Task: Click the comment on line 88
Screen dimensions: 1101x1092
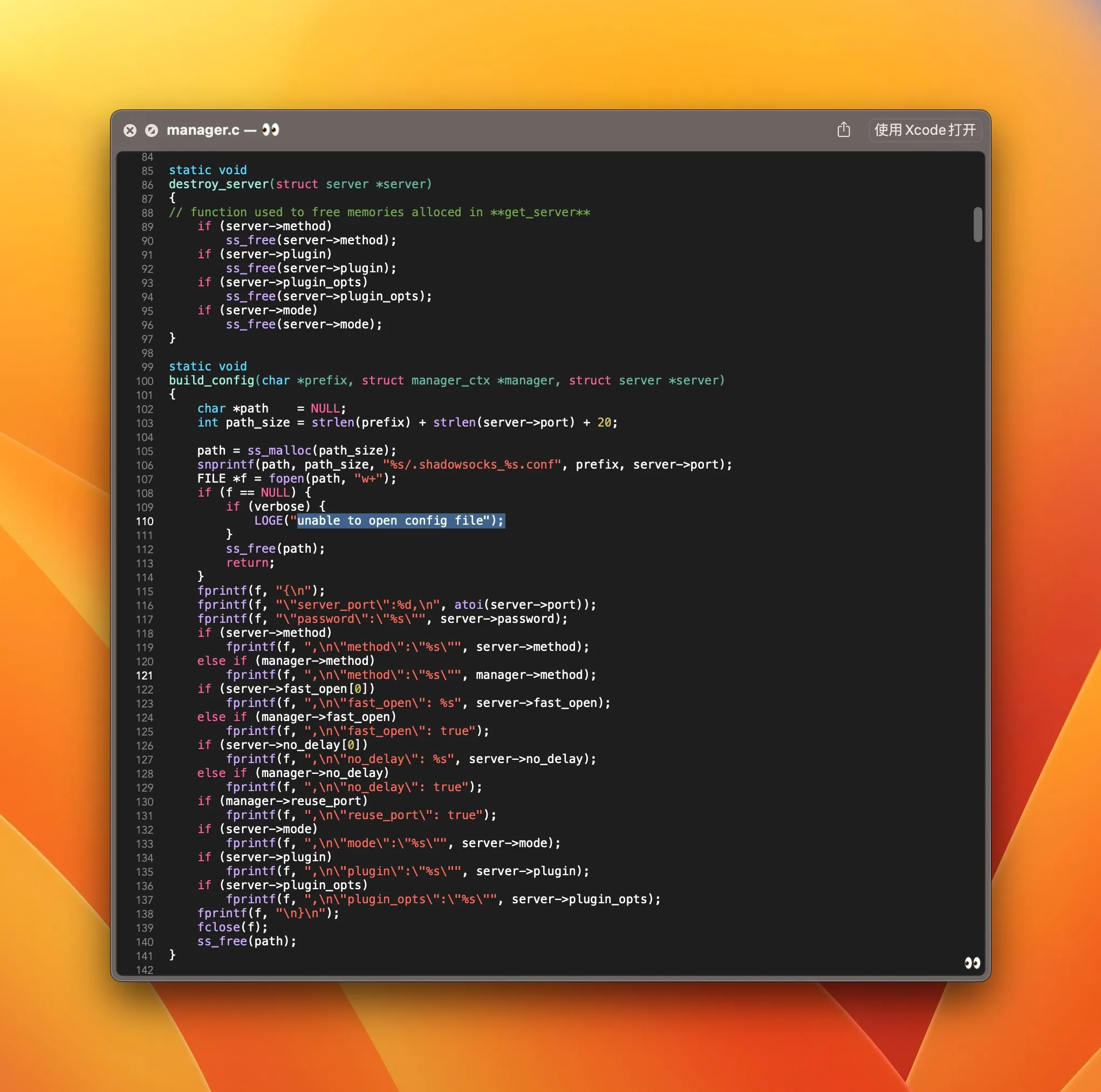Action: point(380,212)
